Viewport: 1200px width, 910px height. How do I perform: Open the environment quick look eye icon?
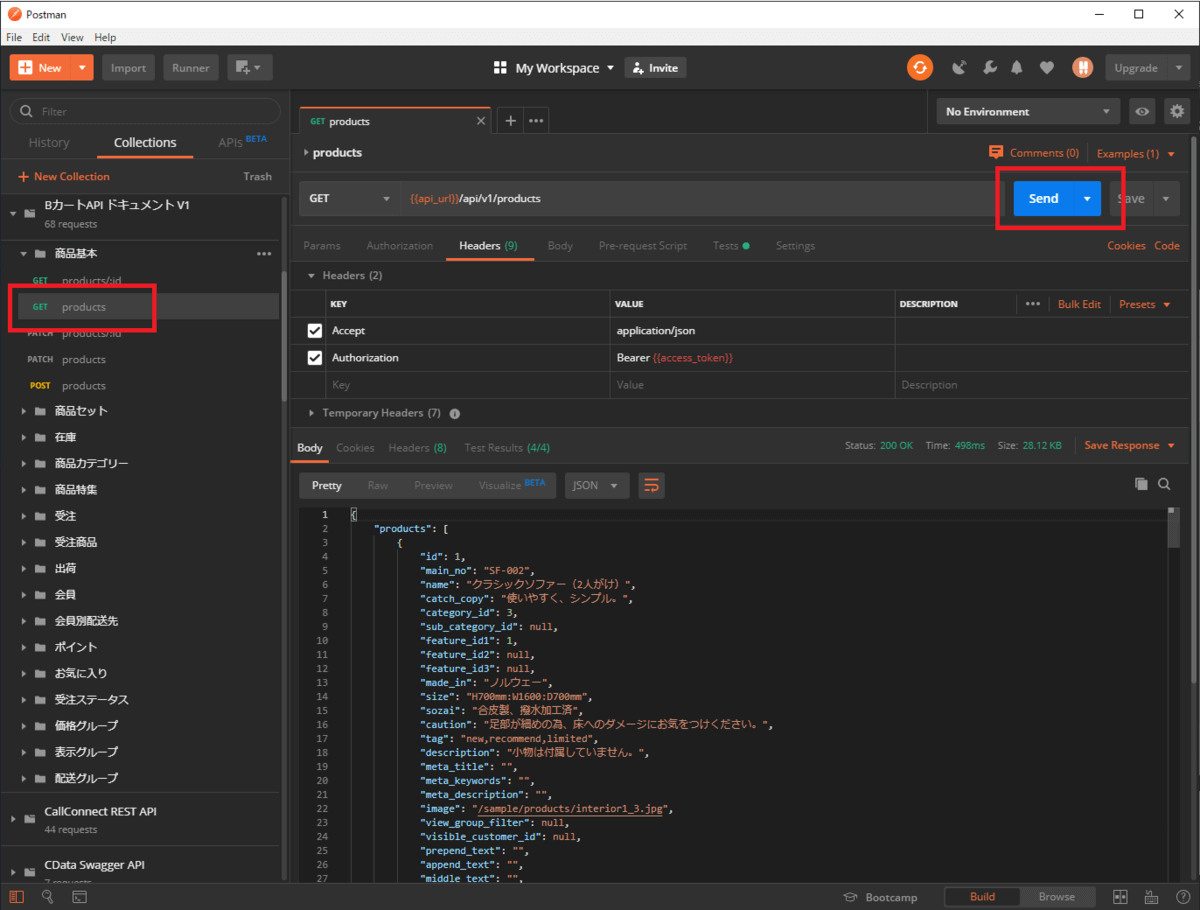point(1142,111)
